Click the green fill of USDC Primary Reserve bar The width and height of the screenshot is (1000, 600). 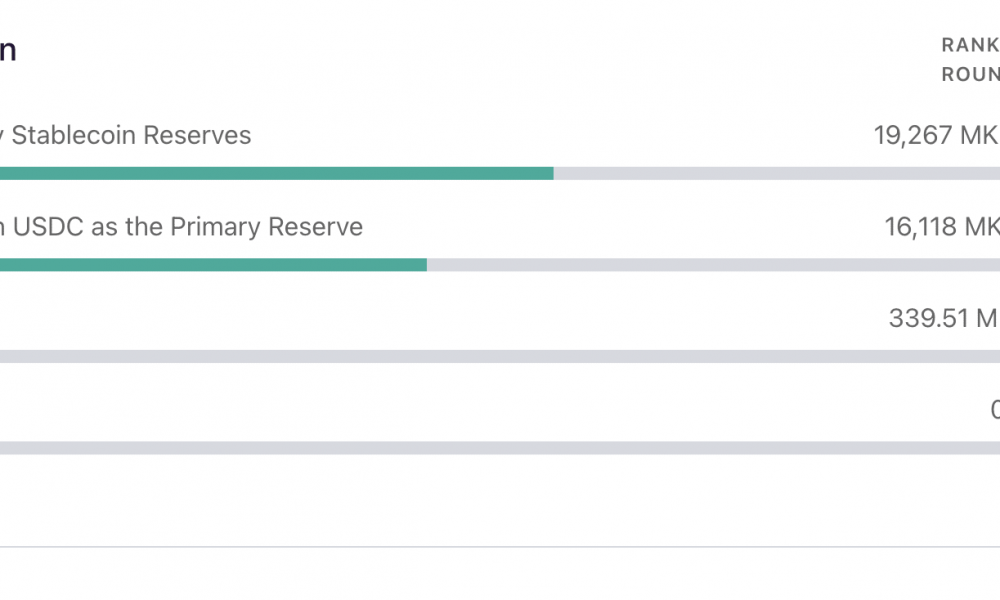213,265
